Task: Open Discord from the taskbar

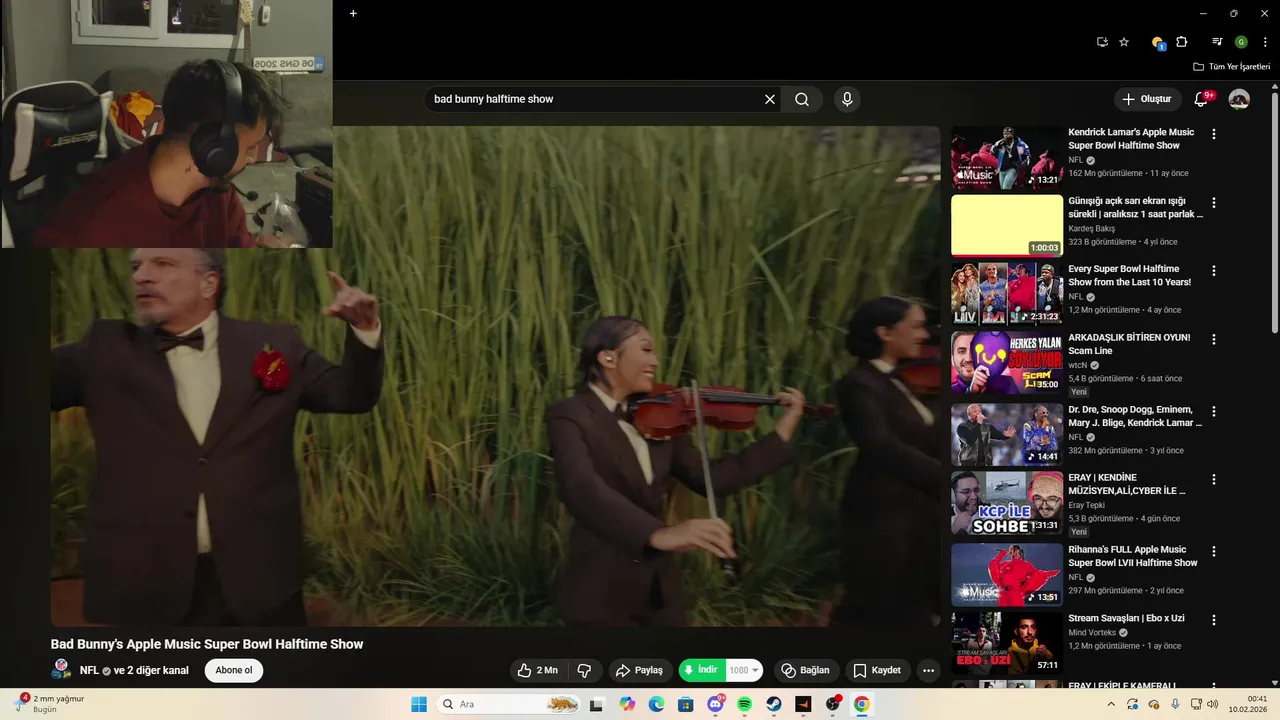Action: [x=716, y=704]
